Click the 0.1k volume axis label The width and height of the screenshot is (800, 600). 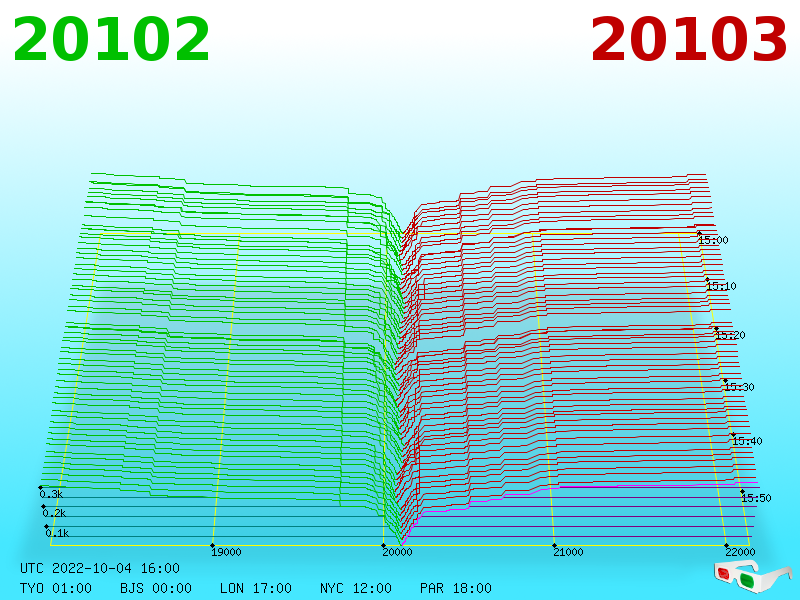57,533
